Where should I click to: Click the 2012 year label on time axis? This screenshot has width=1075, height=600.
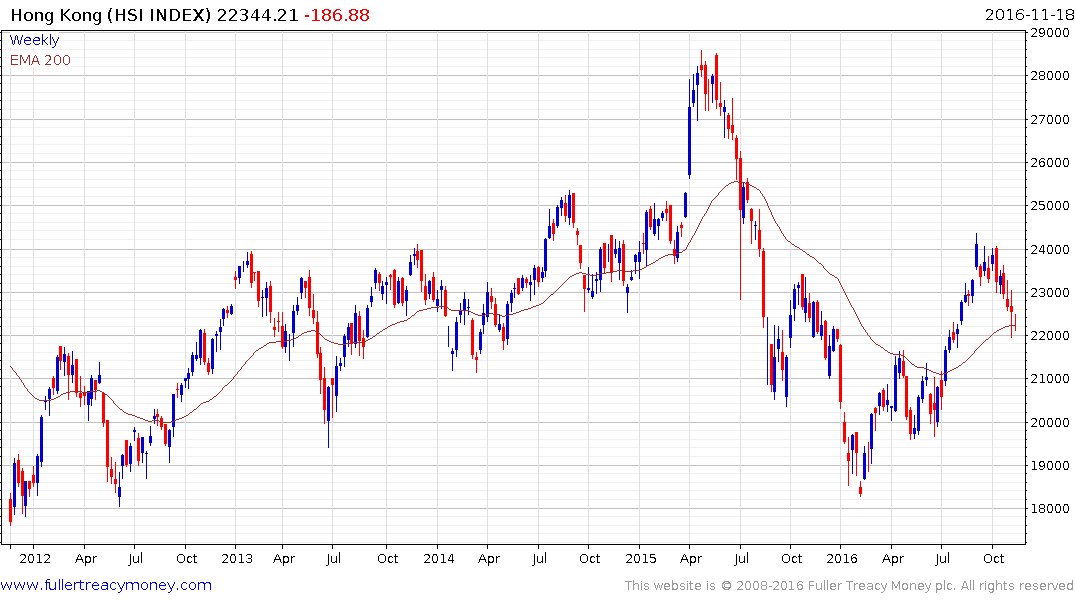coord(35,558)
